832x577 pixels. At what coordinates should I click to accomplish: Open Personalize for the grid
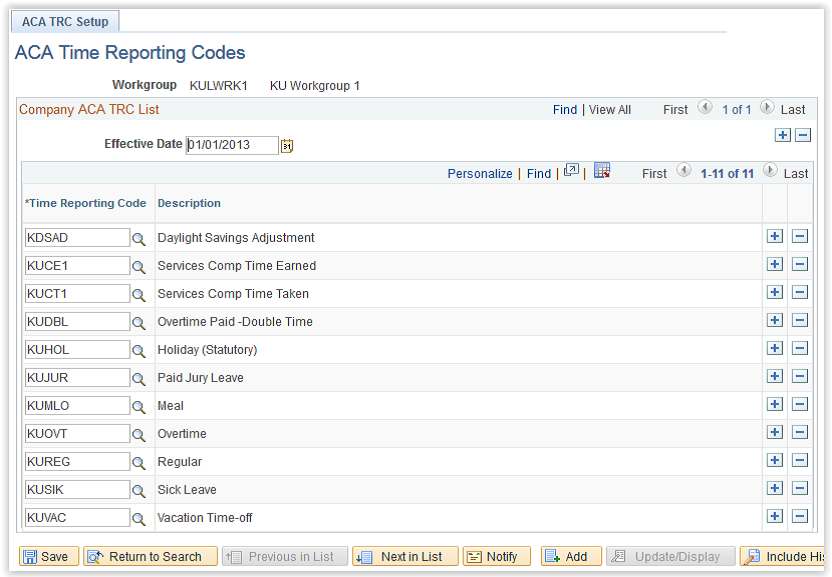click(x=479, y=172)
